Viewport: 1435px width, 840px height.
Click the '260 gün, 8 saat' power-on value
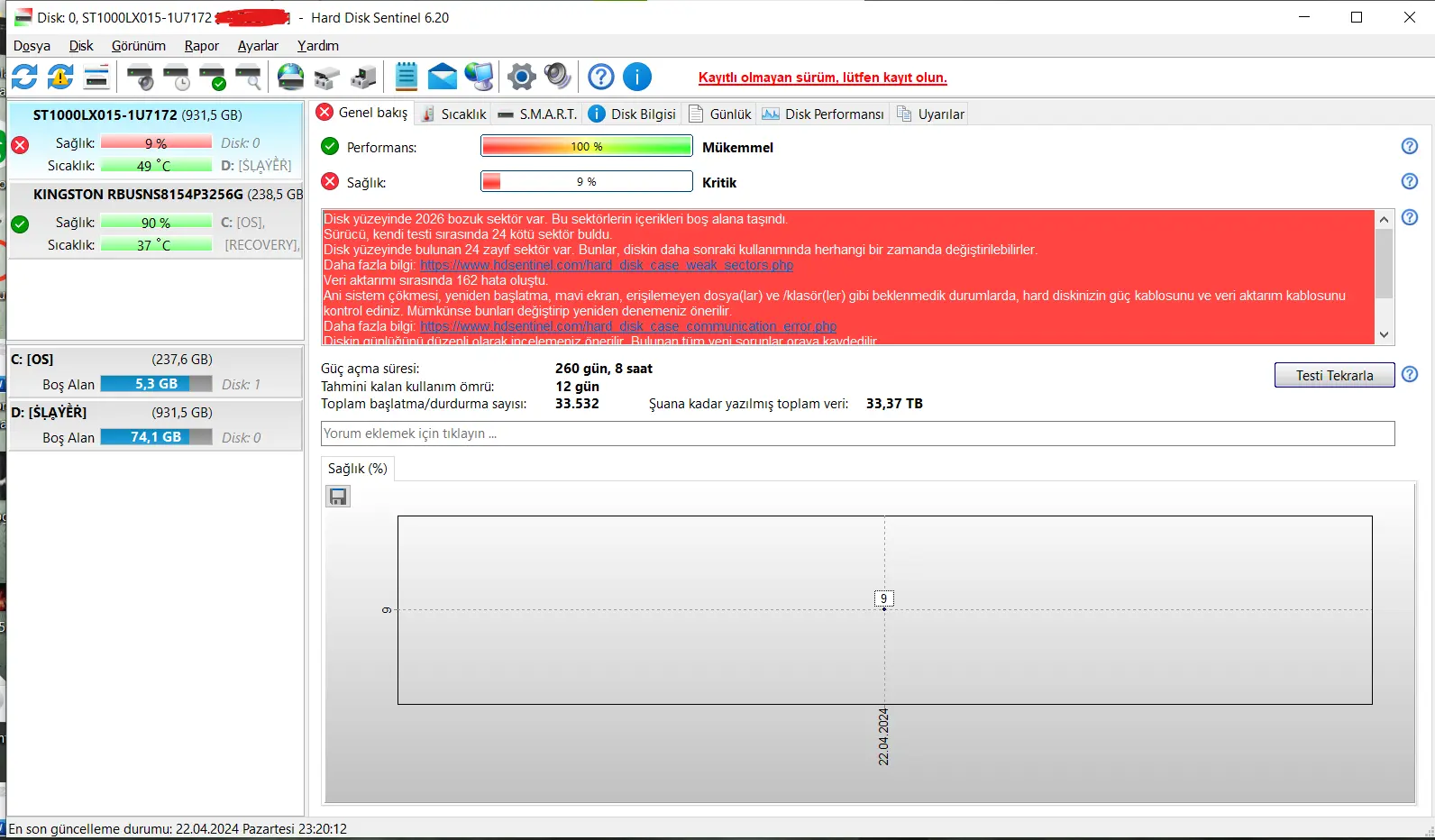pos(604,369)
